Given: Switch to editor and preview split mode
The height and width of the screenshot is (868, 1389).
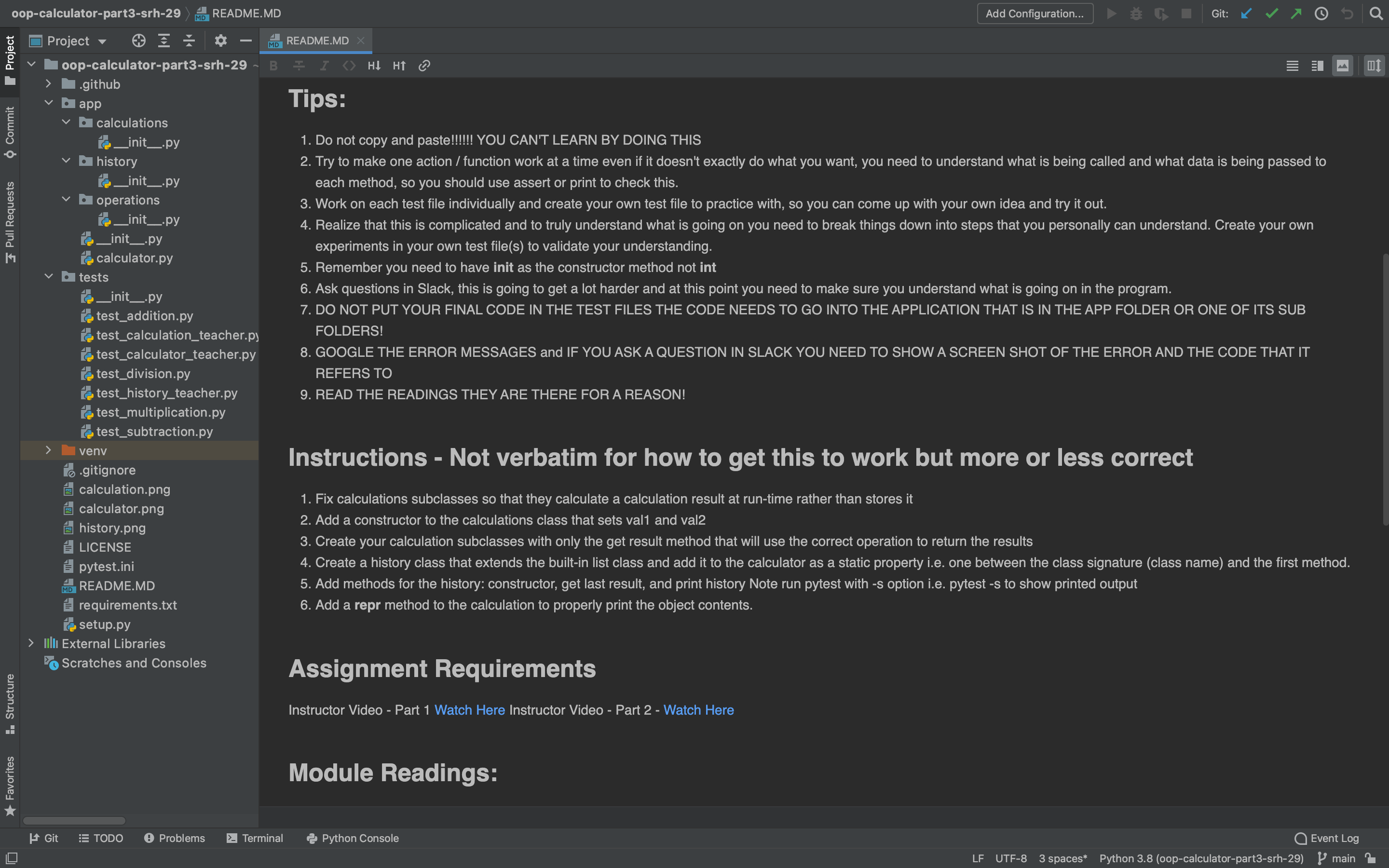Looking at the screenshot, I should (x=1317, y=66).
